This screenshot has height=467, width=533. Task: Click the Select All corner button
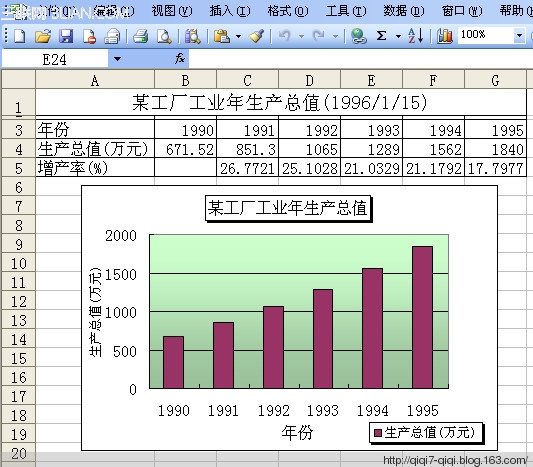(18, 80)
